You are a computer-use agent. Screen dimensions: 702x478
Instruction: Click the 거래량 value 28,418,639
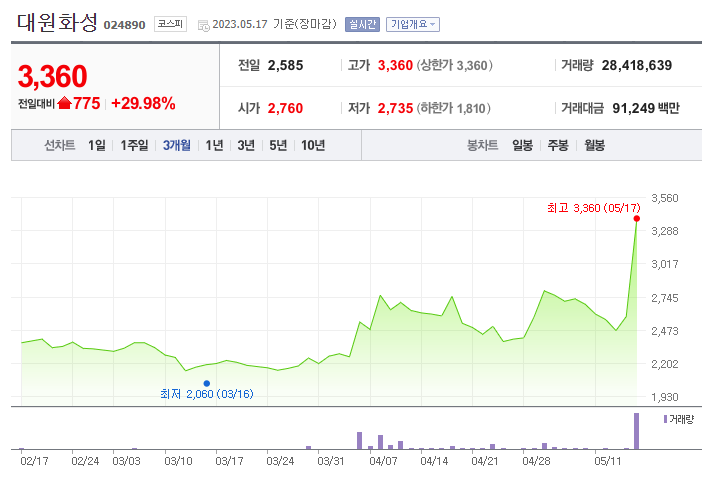coord(637,65)
